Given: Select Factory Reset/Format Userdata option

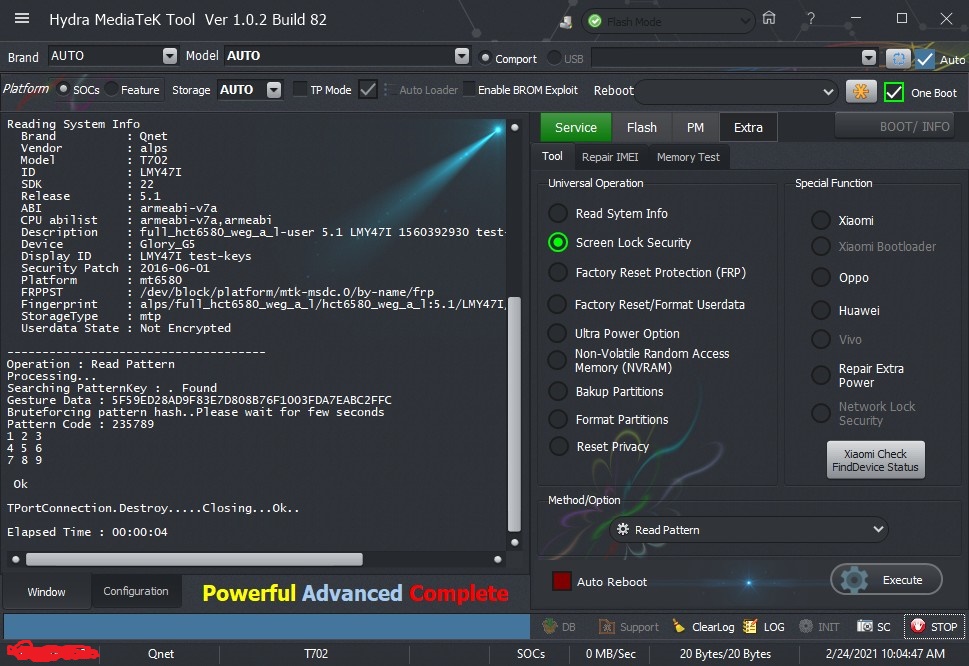Looking at the screenshot, I should [557, 304].
